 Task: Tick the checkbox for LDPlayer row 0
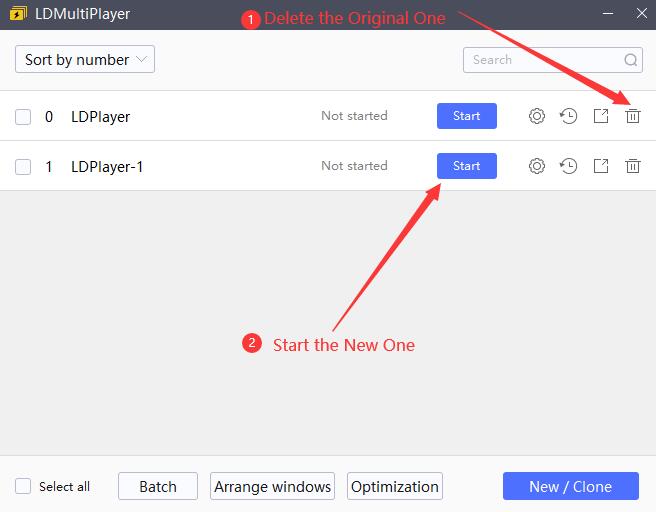tap(23, 117)
